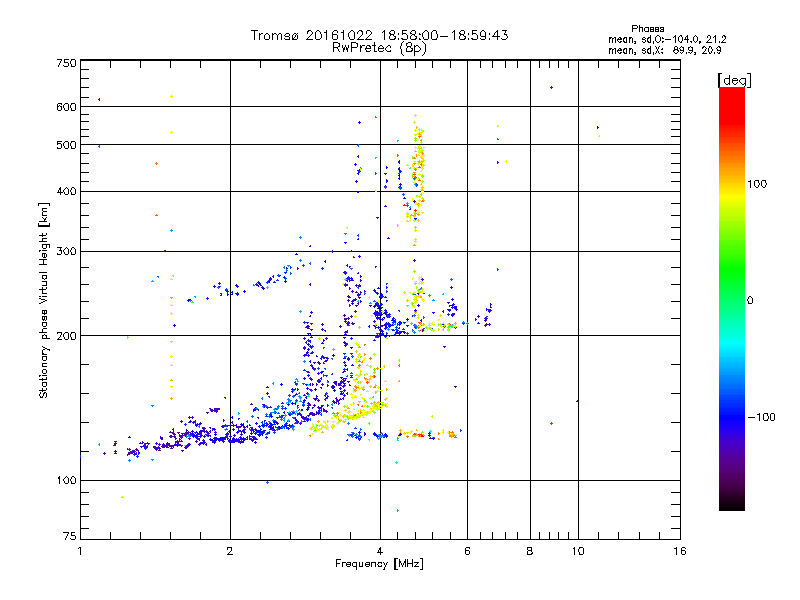
Task: Click the y-axis tick label '100'
Action: [67, 480]
